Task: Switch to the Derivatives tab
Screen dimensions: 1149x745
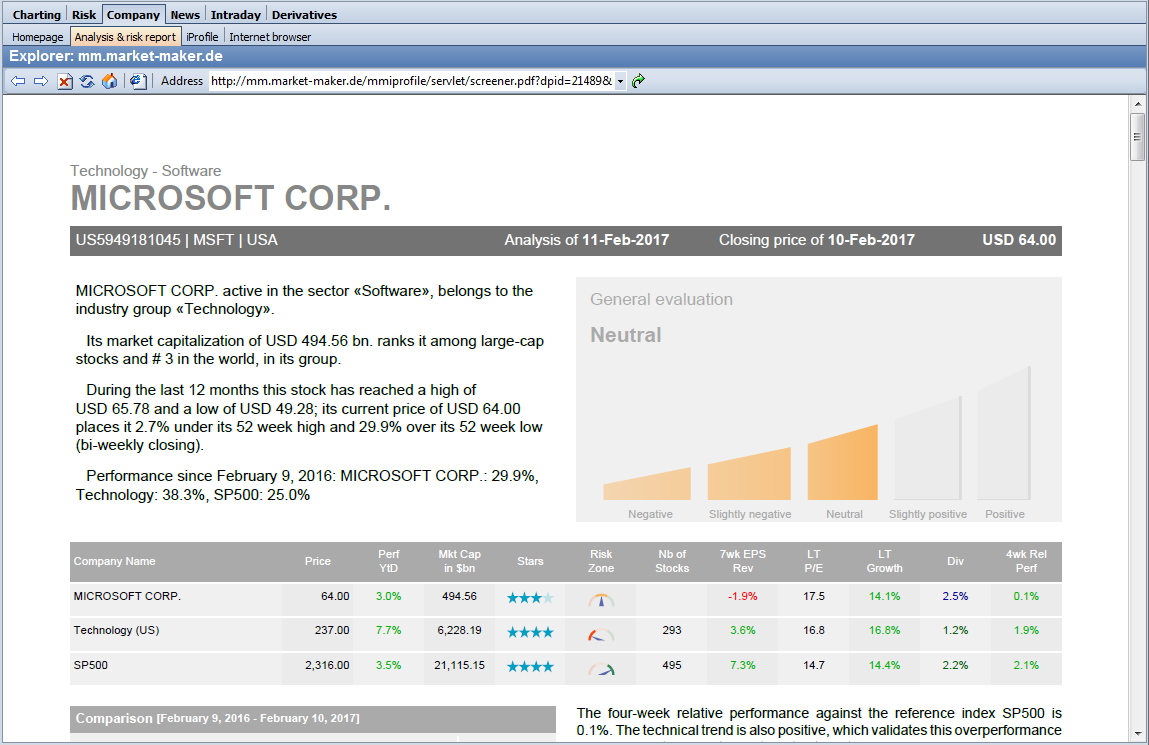Action: [x=304, y=15]
